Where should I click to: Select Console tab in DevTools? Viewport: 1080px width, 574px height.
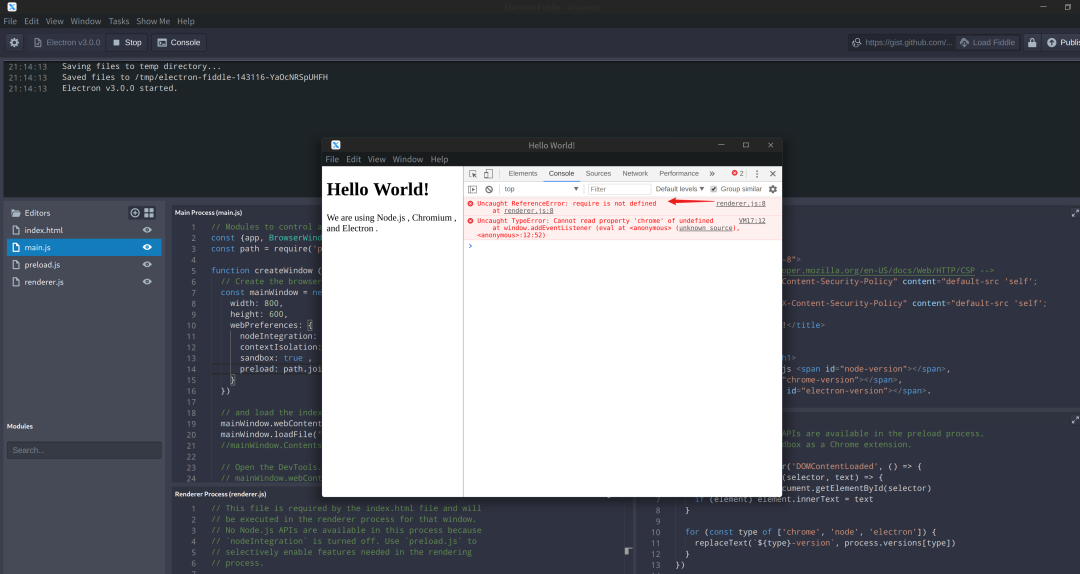561,174
